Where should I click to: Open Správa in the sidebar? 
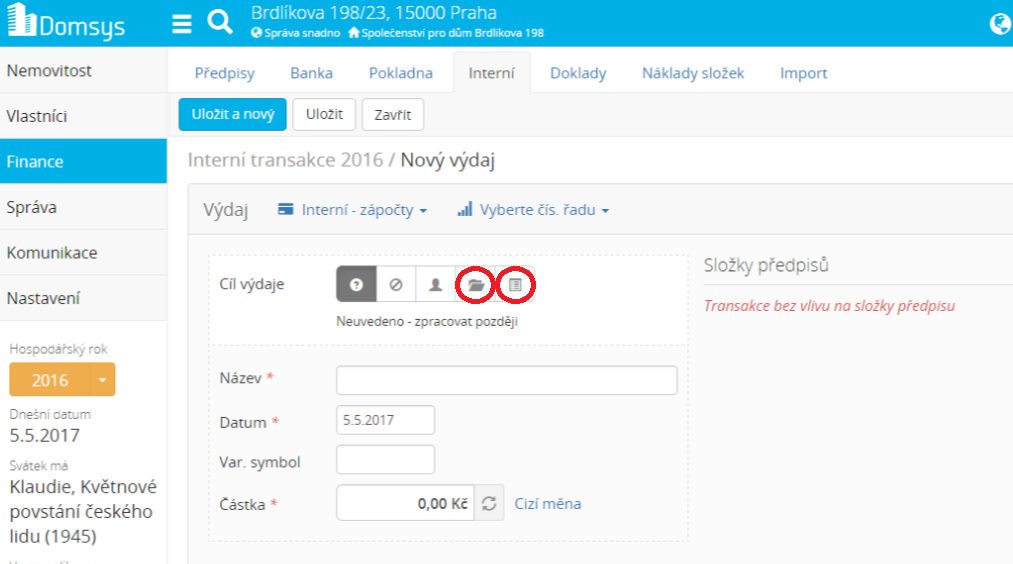click(83, 207)
